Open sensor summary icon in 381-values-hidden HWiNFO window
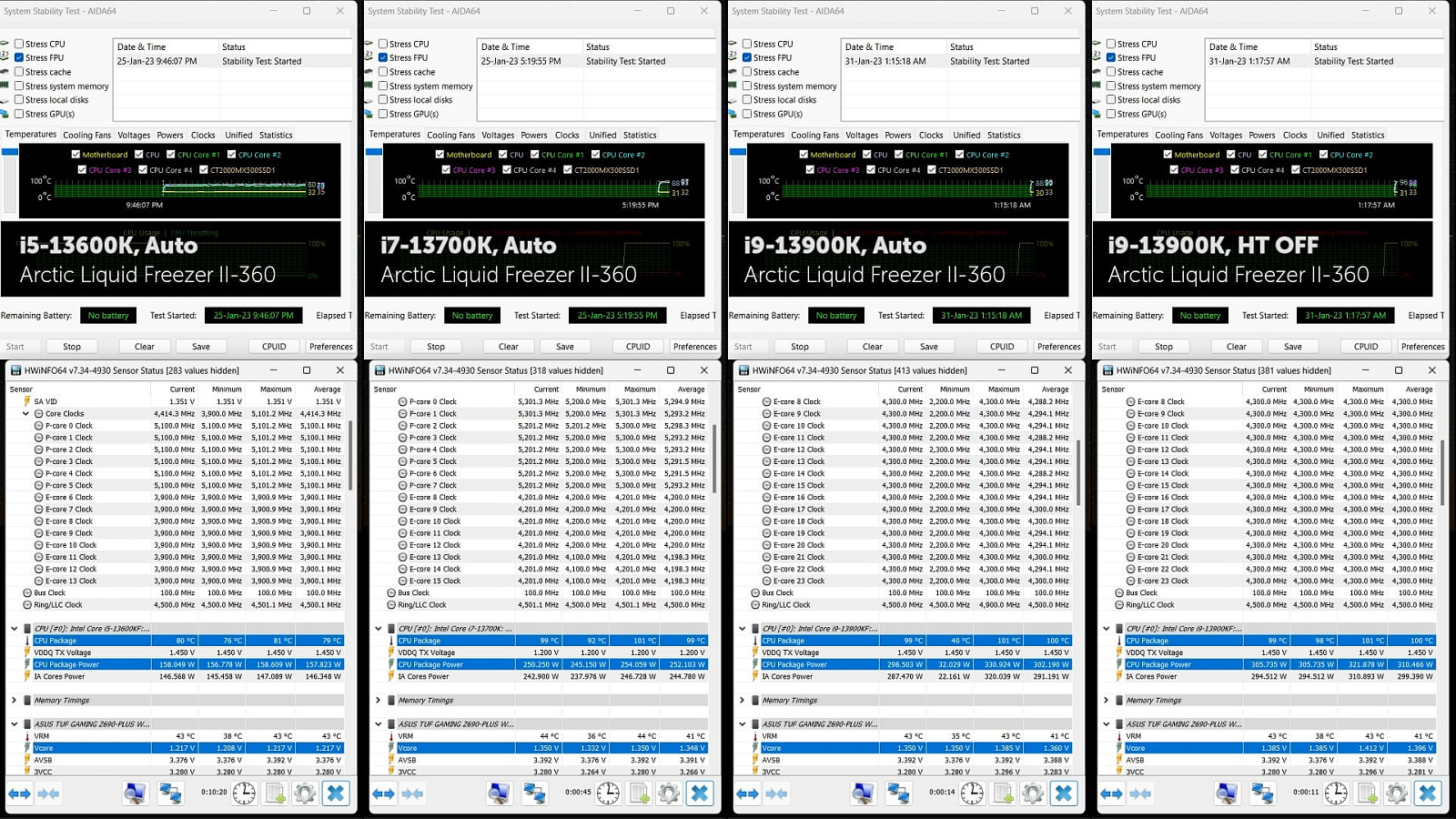This screenshot has height=819, width=1456. pyautogui.click(x=1227, y=794)
